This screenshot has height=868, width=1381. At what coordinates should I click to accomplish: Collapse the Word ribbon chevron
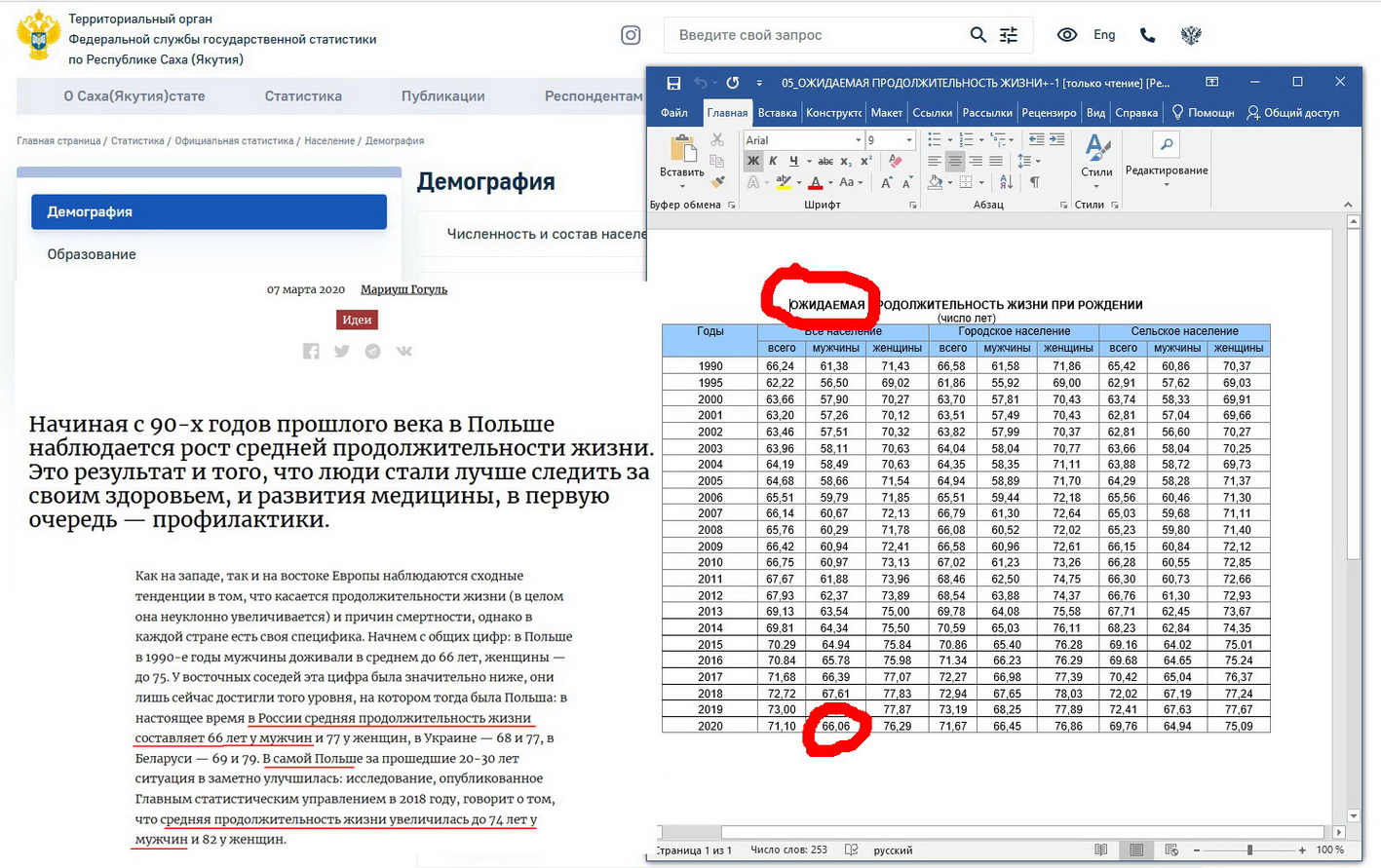pos(1348,205)
